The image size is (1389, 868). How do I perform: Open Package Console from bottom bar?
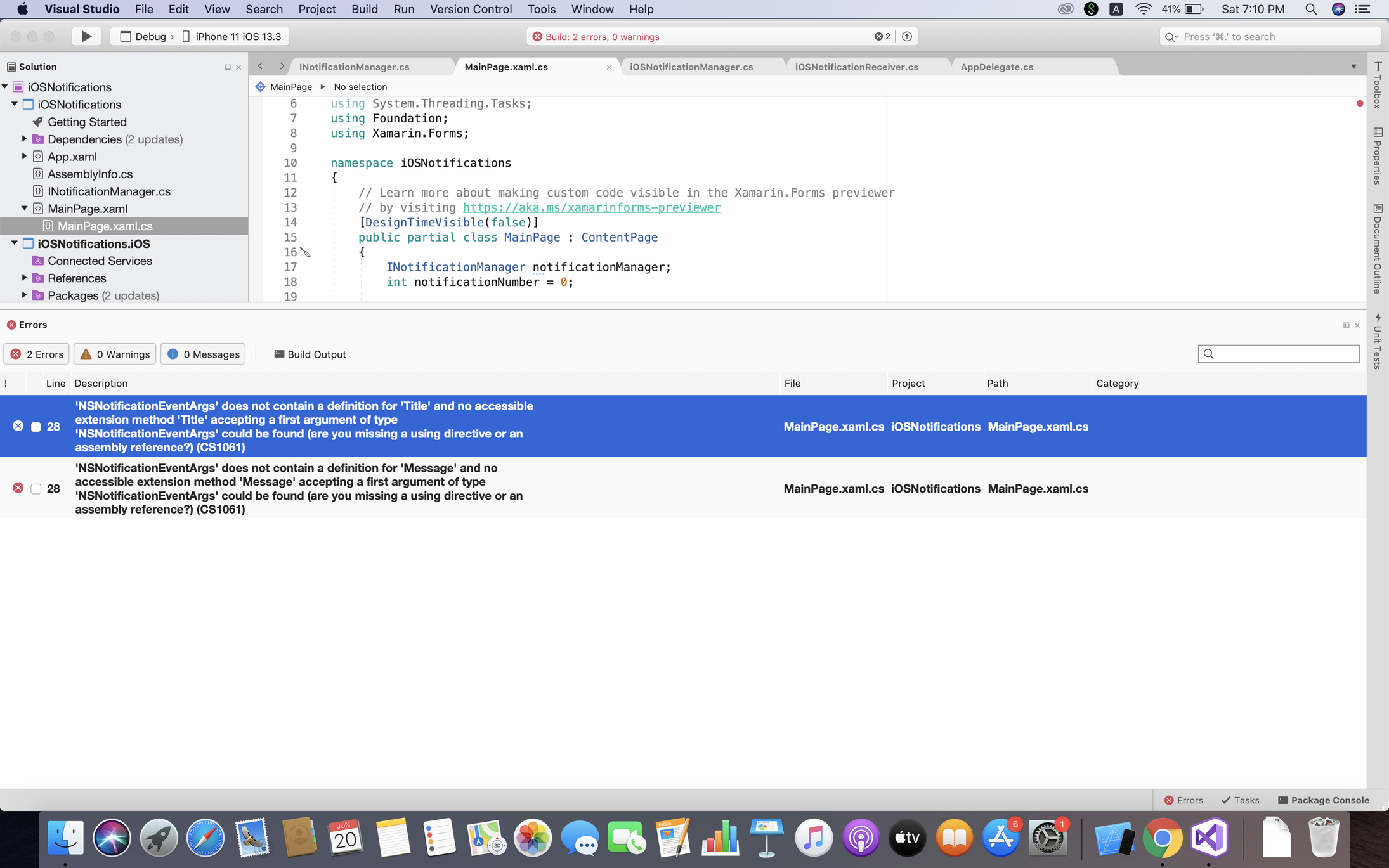(x=1323, y=800)
